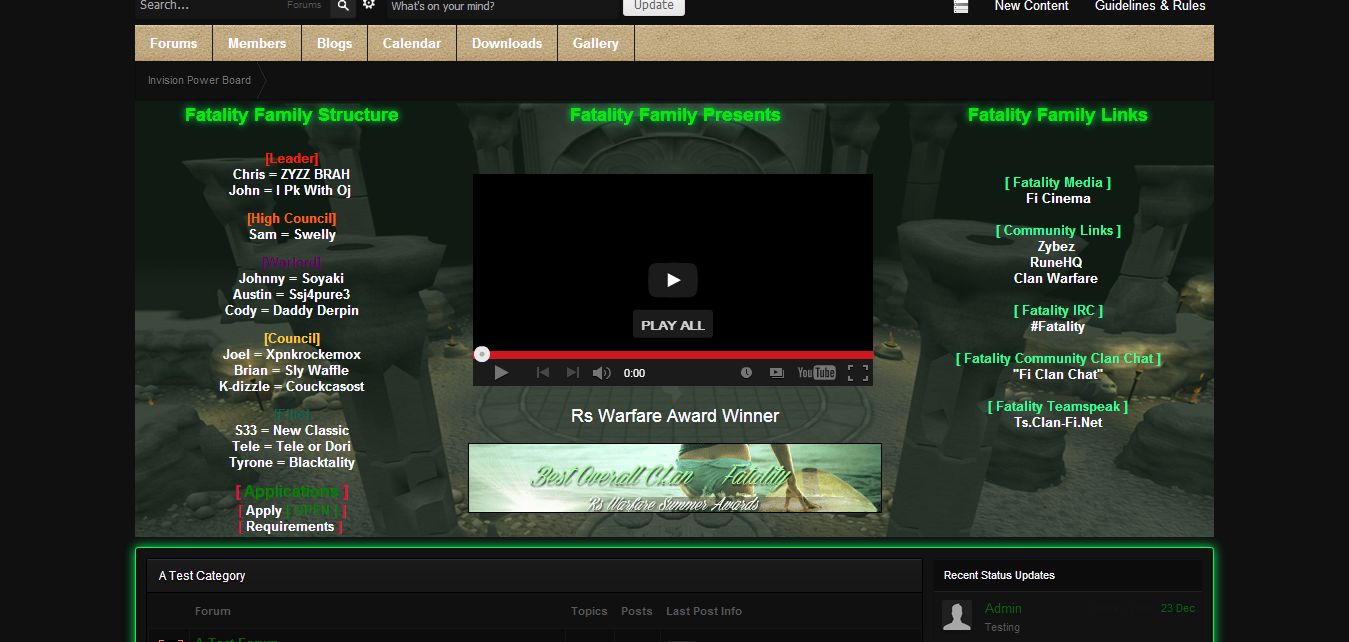Click "Austin = Ssj4pure3" entry
Screen dimensions: 1349x642
coord(291,294)
